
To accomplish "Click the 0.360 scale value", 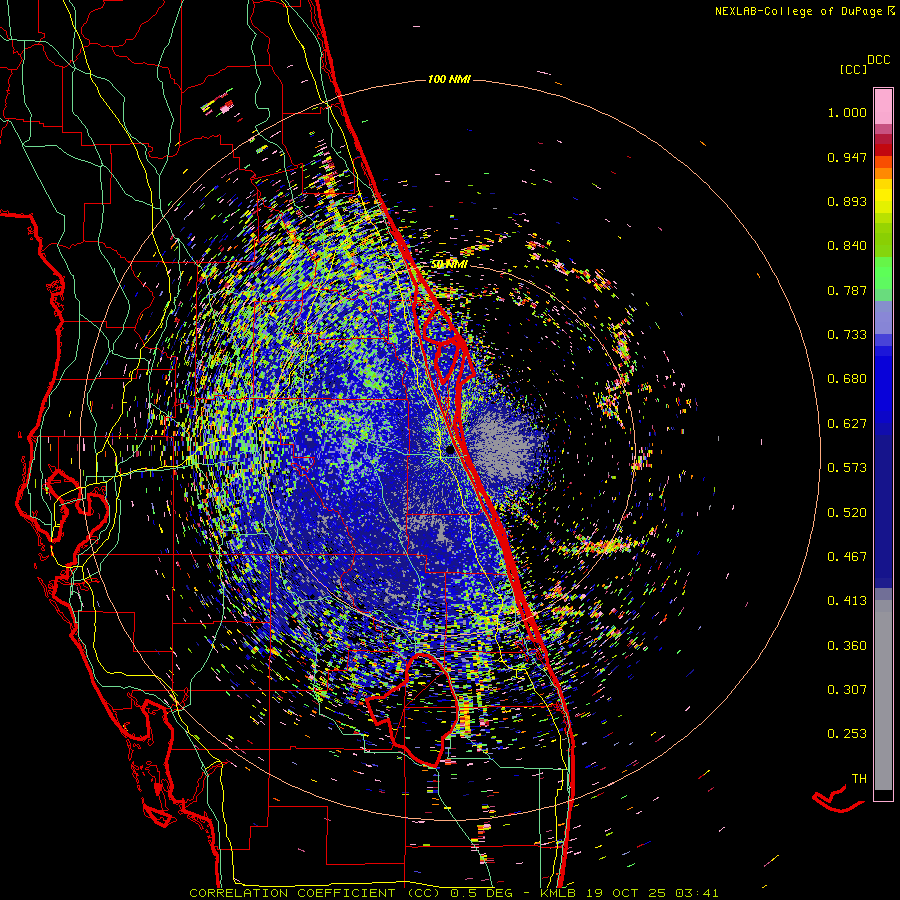I will click(847, 646).
